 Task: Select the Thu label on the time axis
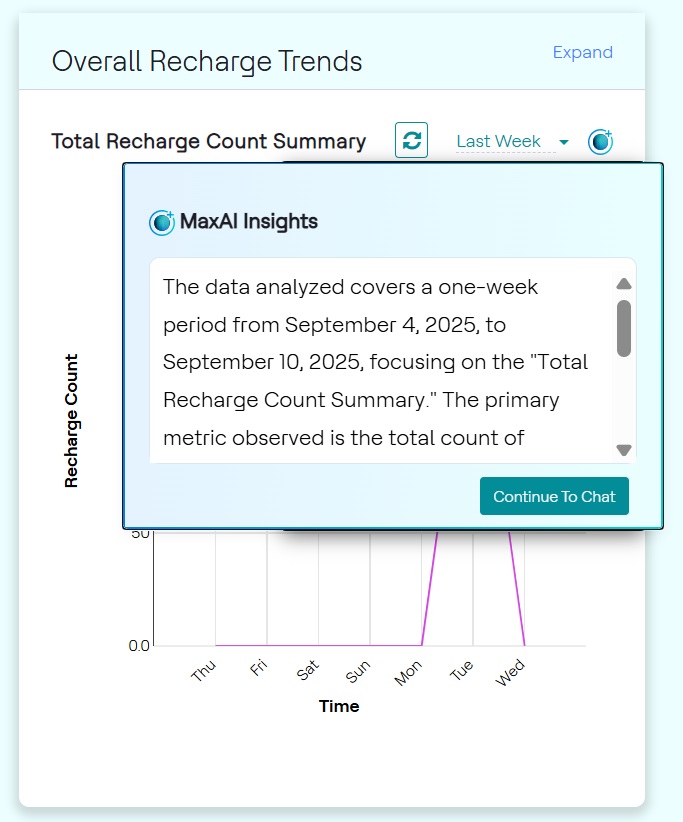[x=203, y=672]
